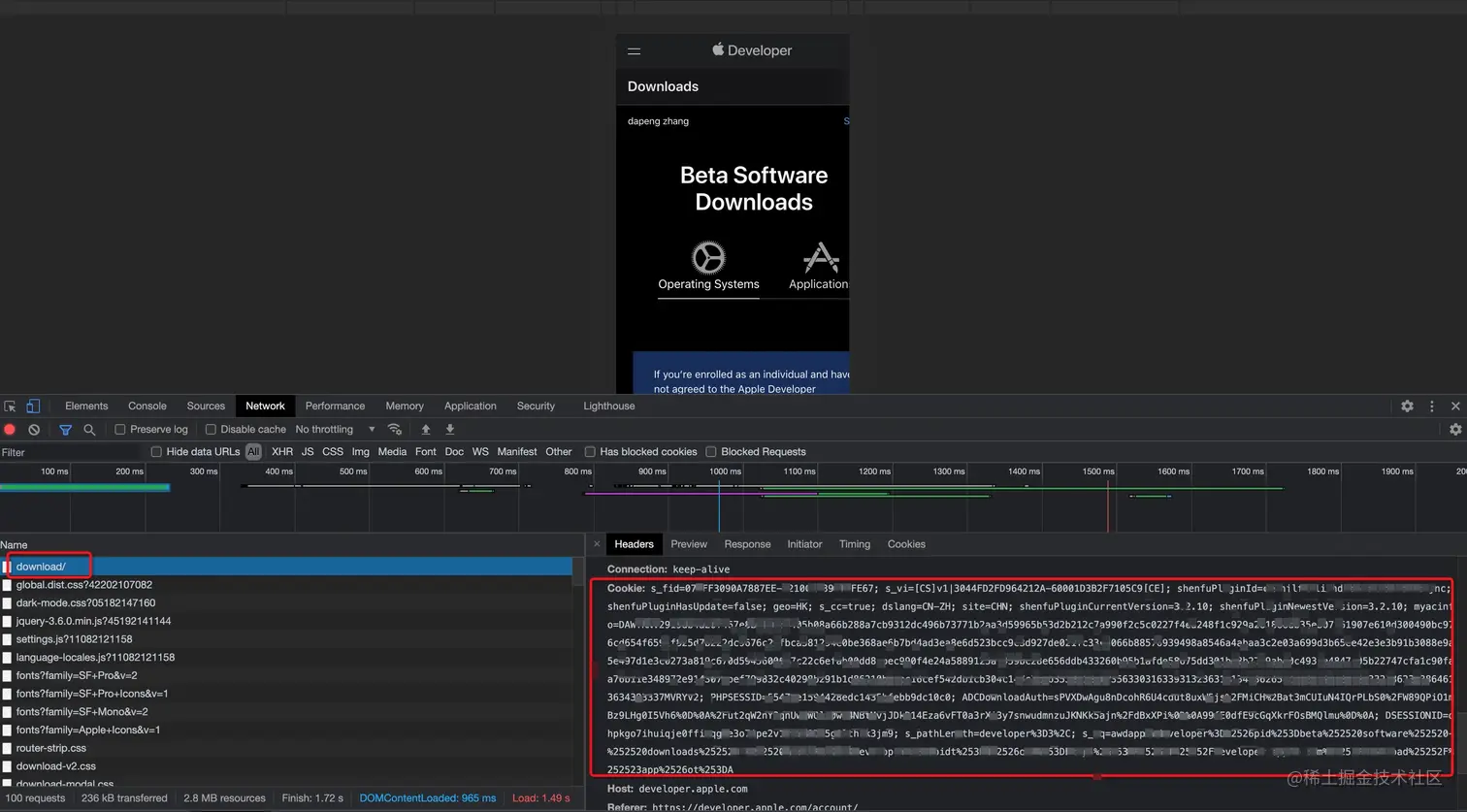1467x812 pixels.
Task: Filter requests by Doc type
Action: pos(454,452)
